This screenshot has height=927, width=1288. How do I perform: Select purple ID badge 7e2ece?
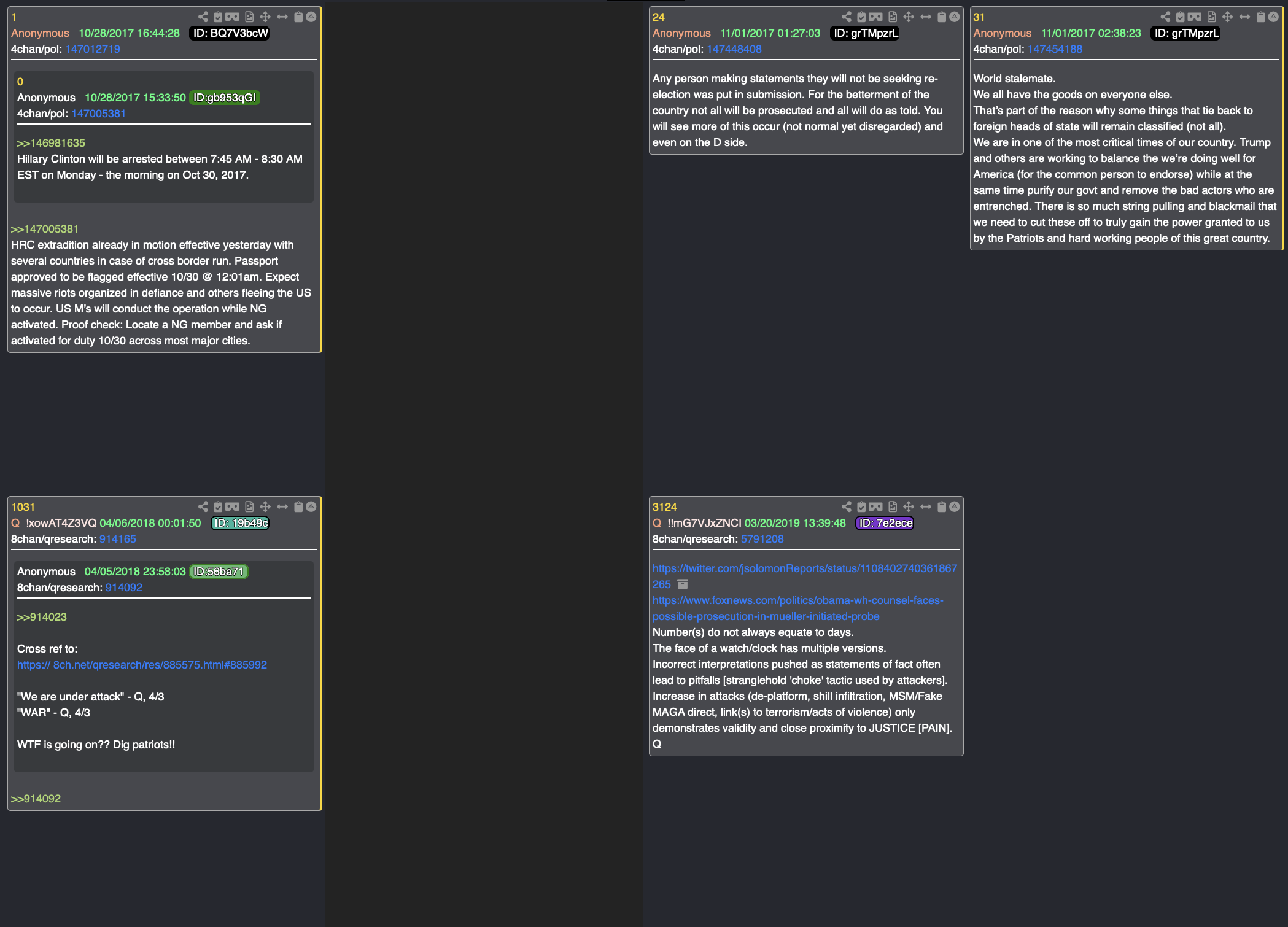(x=885, y=523)
